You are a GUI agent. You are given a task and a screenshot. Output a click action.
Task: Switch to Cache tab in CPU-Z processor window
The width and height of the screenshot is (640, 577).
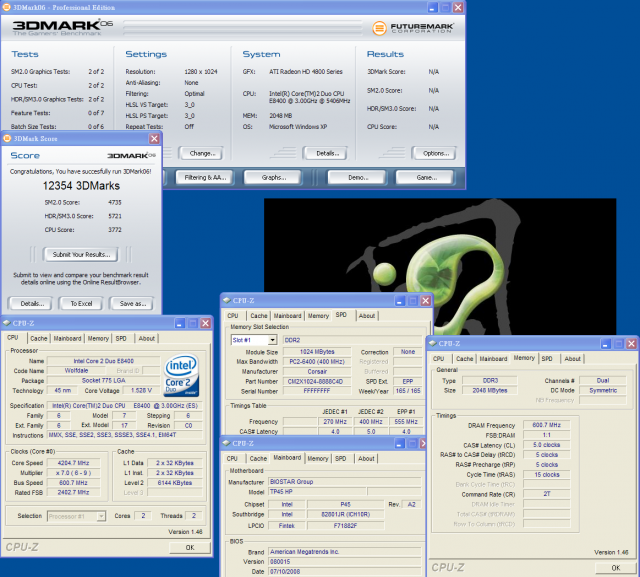coord(39,339)
